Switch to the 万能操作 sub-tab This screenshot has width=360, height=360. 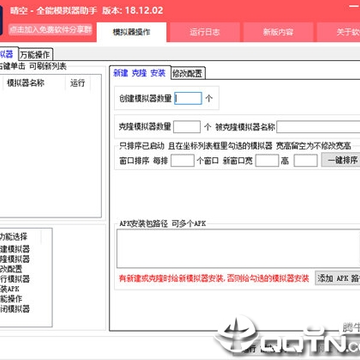pos(35,54)
